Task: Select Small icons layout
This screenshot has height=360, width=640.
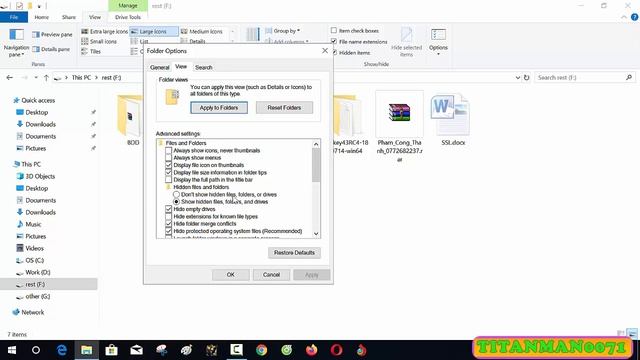Action: point(99,42)
